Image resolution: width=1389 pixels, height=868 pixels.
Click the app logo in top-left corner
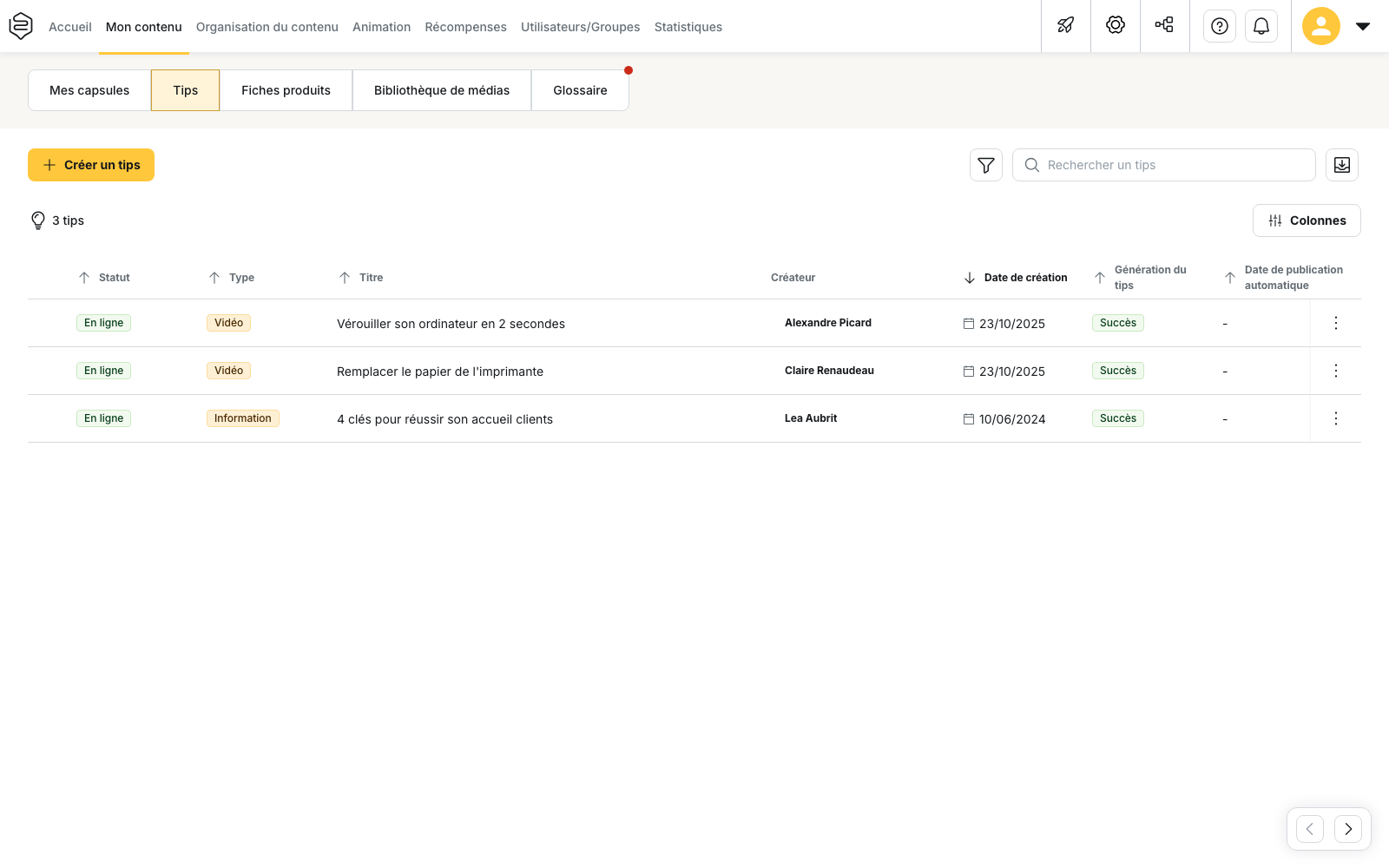[21, 26]
